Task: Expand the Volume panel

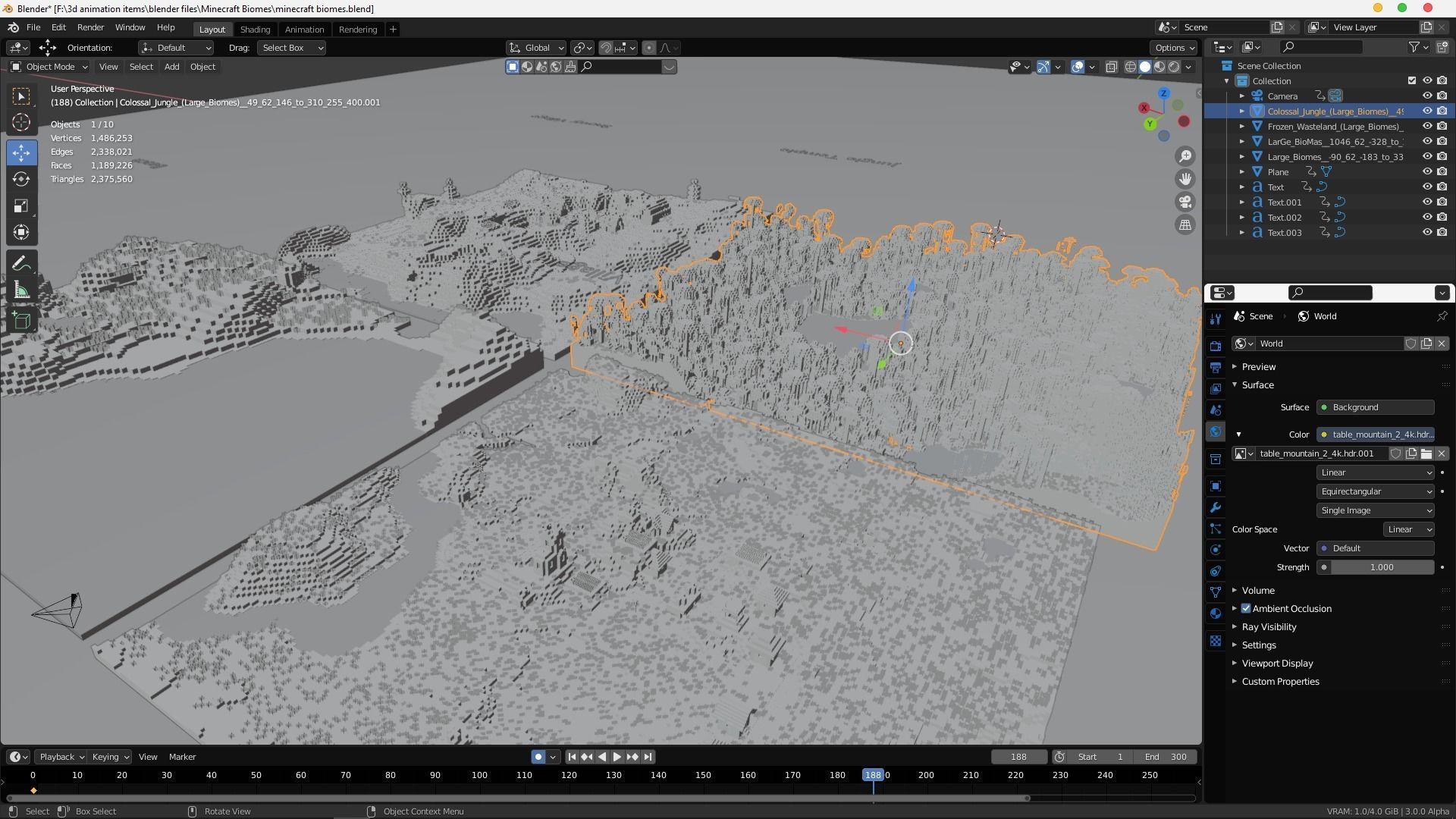Action: point(1257,591)
